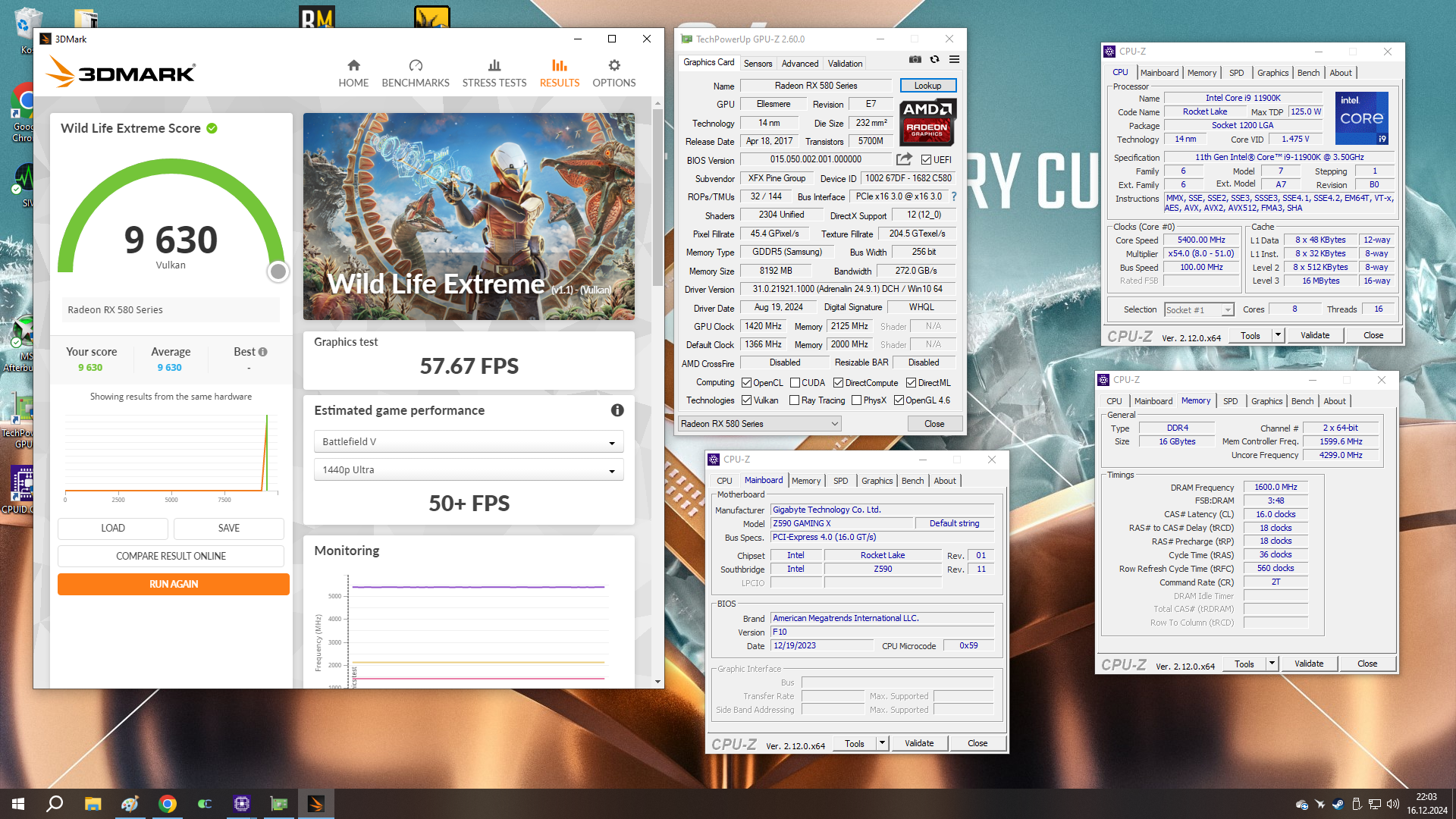
Task: Toggle Vulkan checkbox
Action: click(x=746, y=400)
